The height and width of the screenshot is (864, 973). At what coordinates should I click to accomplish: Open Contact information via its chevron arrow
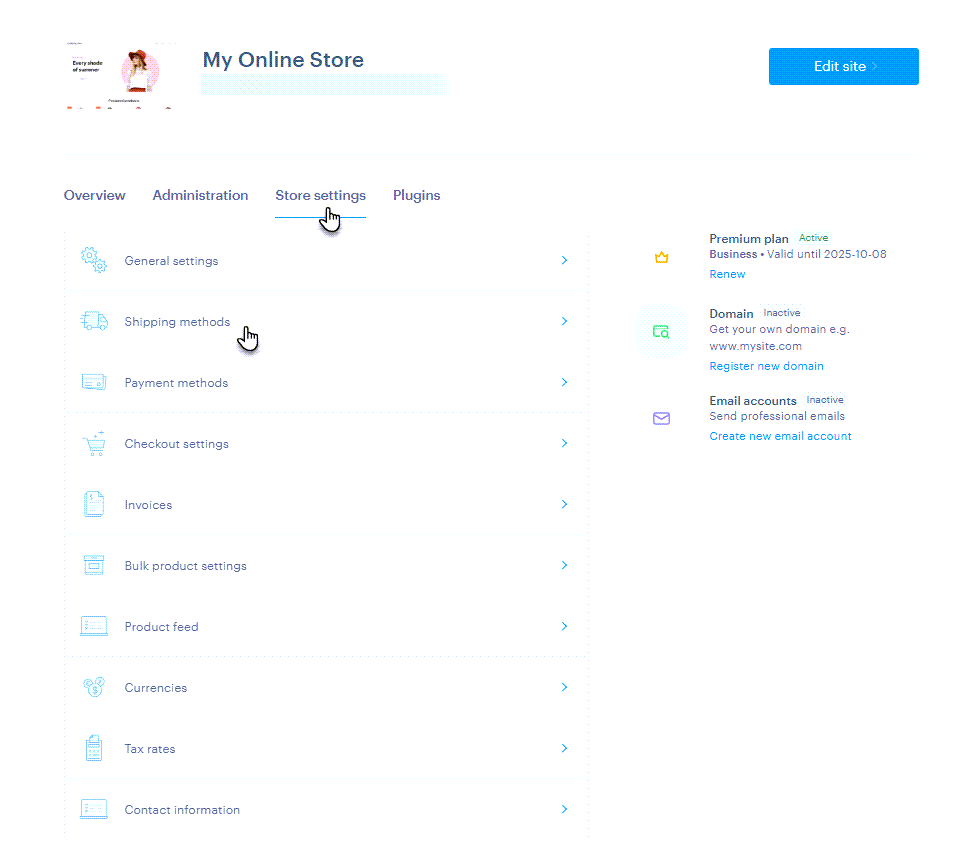click(x=564, y=809)
